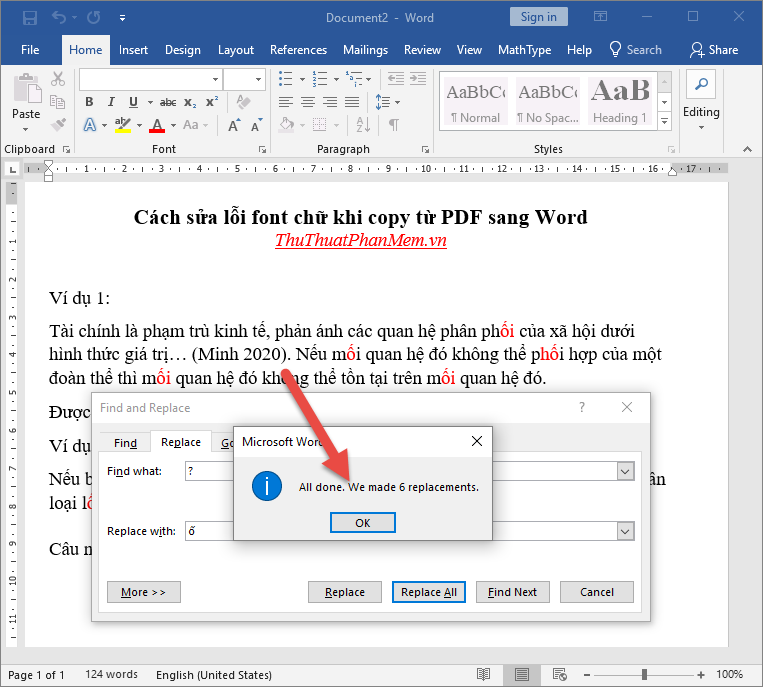Justify paragraph text
The height and width of the screenshot is (687, 763).
[352, 102]
